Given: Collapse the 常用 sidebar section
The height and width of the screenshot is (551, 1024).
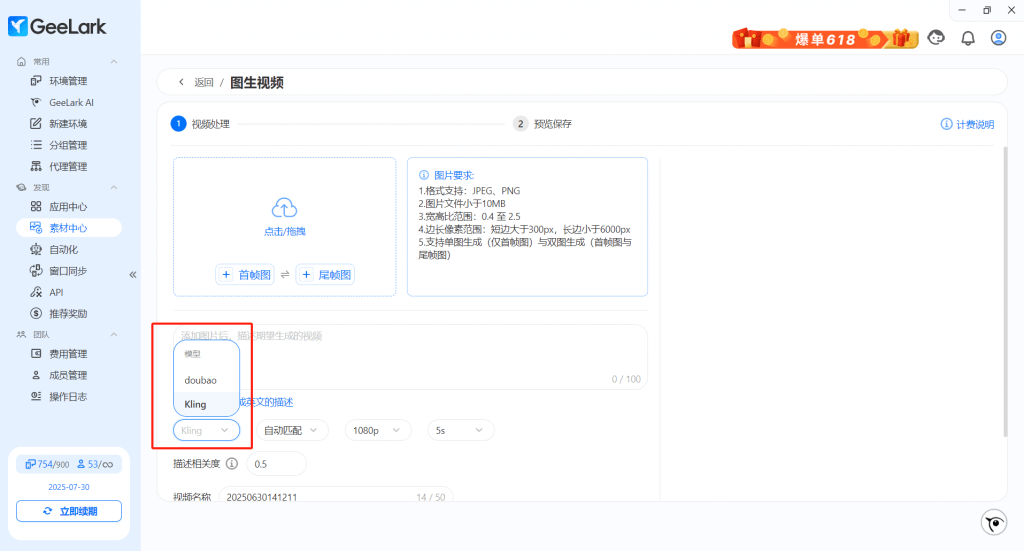Looking at the screenshot, I should (x=113, y=62).
